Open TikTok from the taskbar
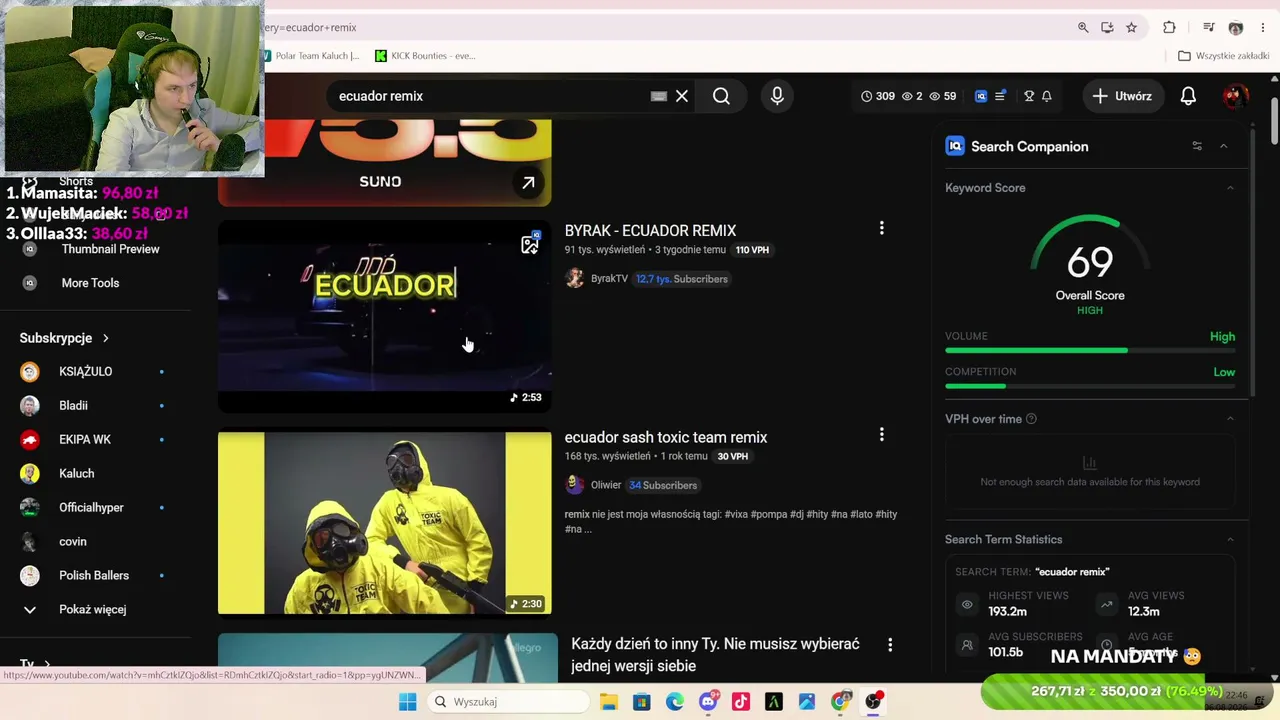1280x720 pixels. point(741,702)
